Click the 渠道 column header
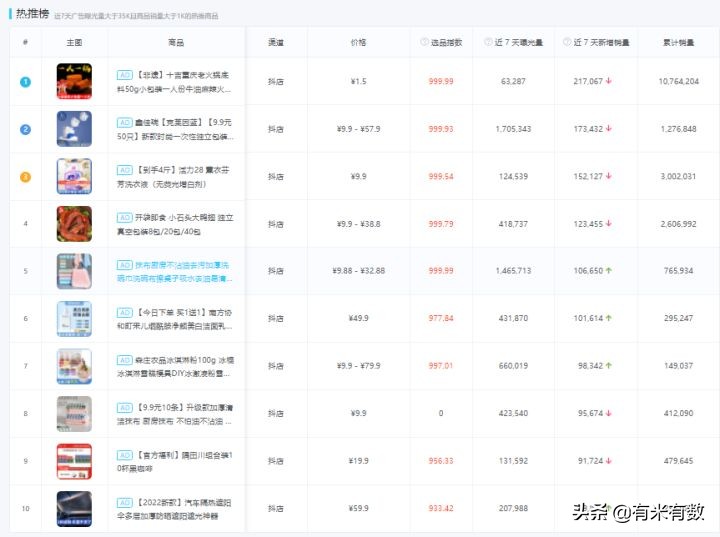 [276, 42]
